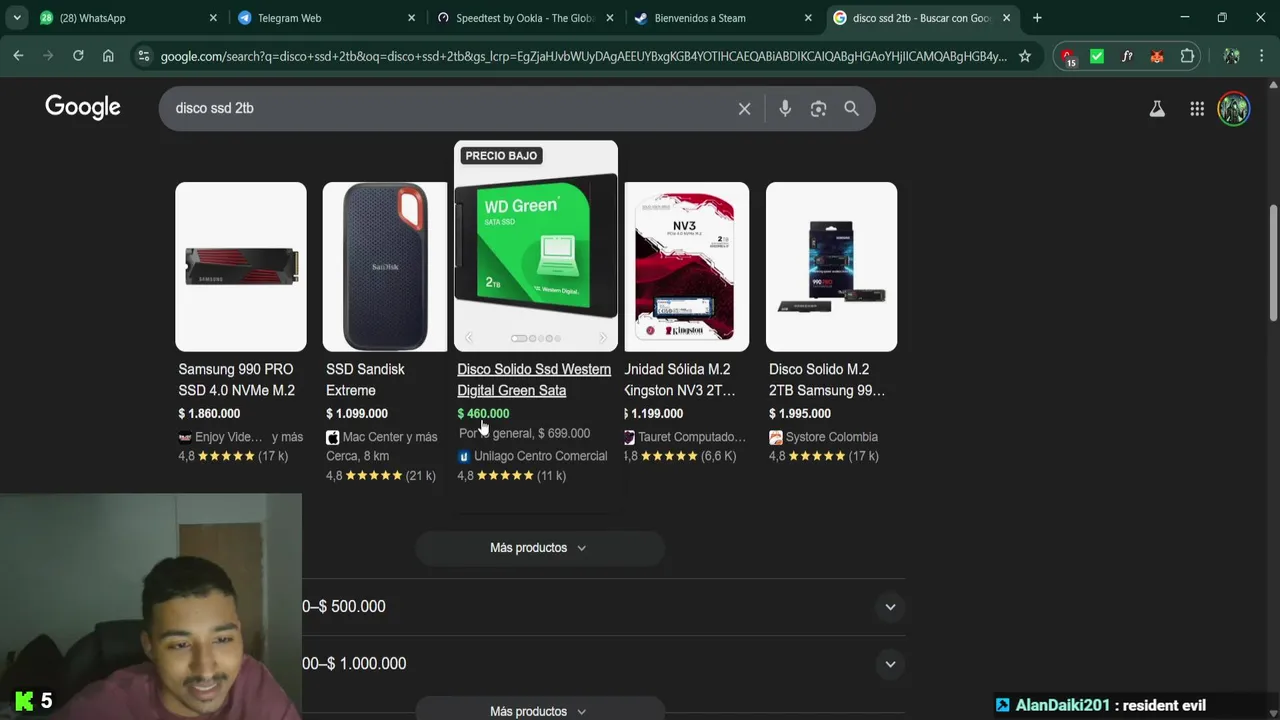Search by image with Google Lens
The image size is (1280, 720).
tap(818, 108)
